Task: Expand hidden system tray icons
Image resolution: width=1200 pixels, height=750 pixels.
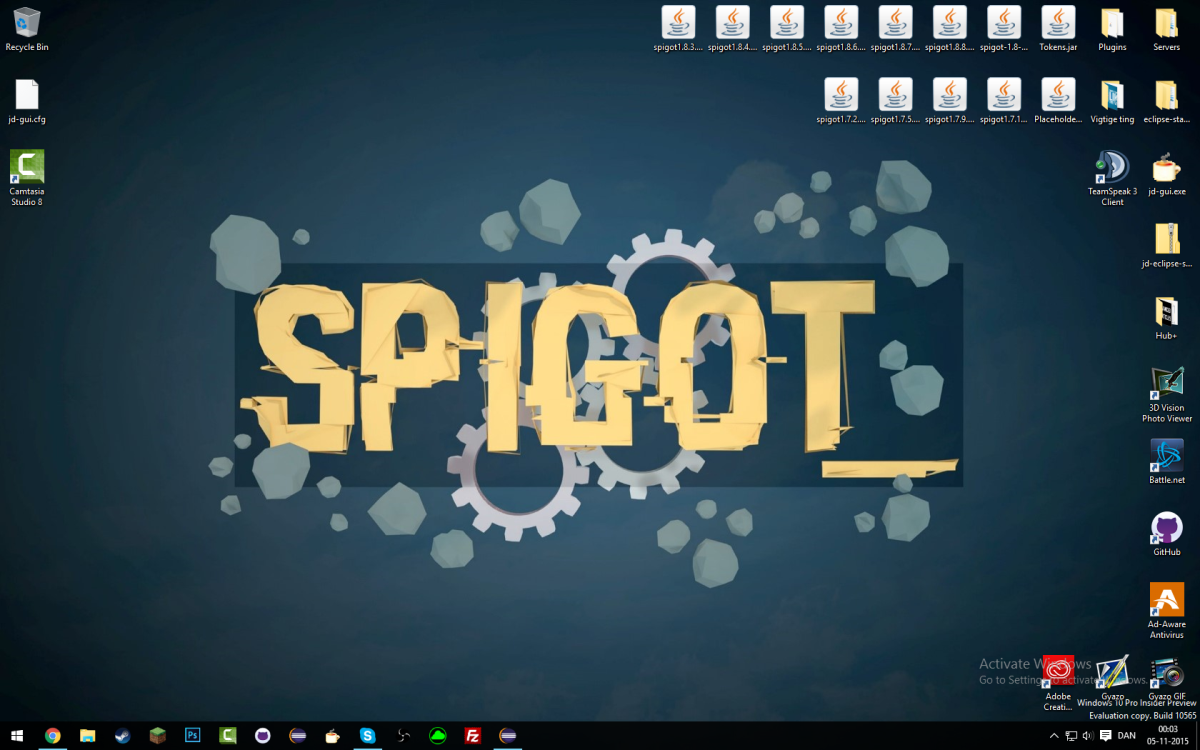Action: point(1054,737)
